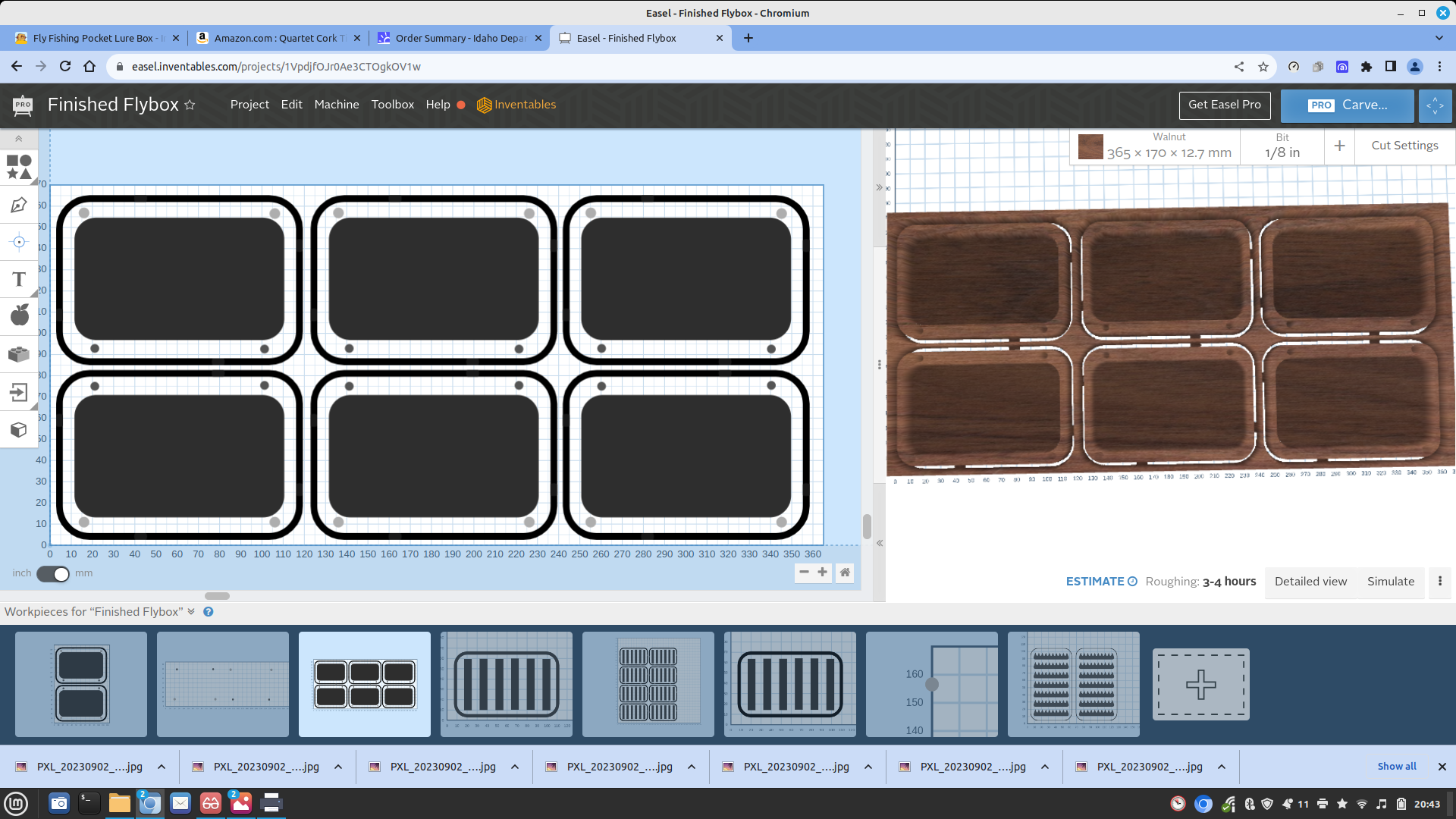The height and width of the screenshot is (819, 1456).
Task: Select the Text tool
Action: [19, 279]
